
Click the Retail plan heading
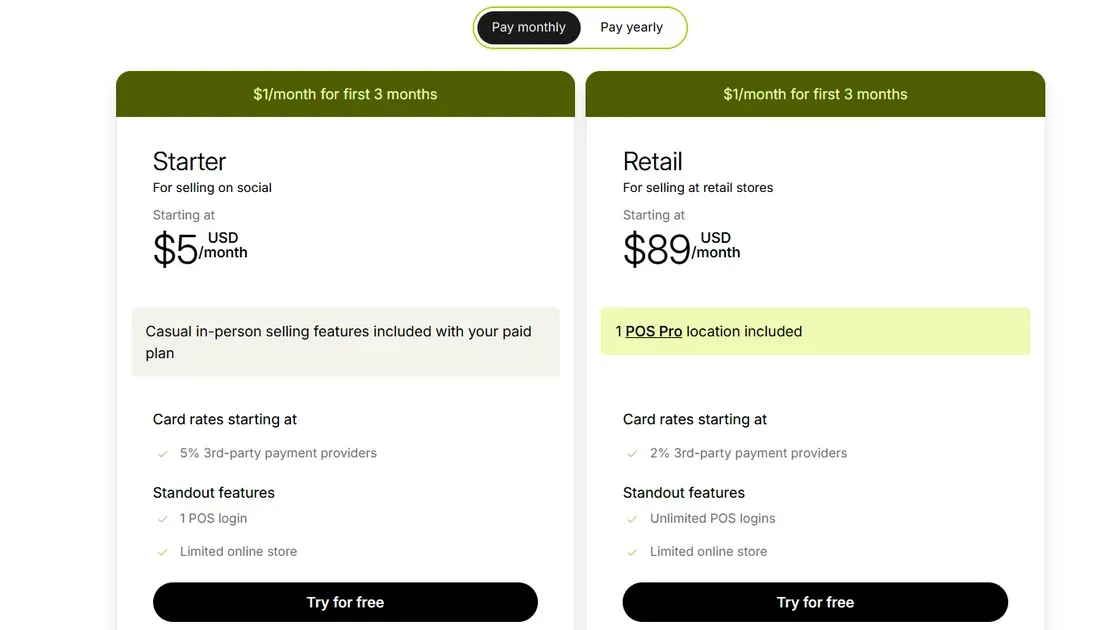tap(652, 161)
